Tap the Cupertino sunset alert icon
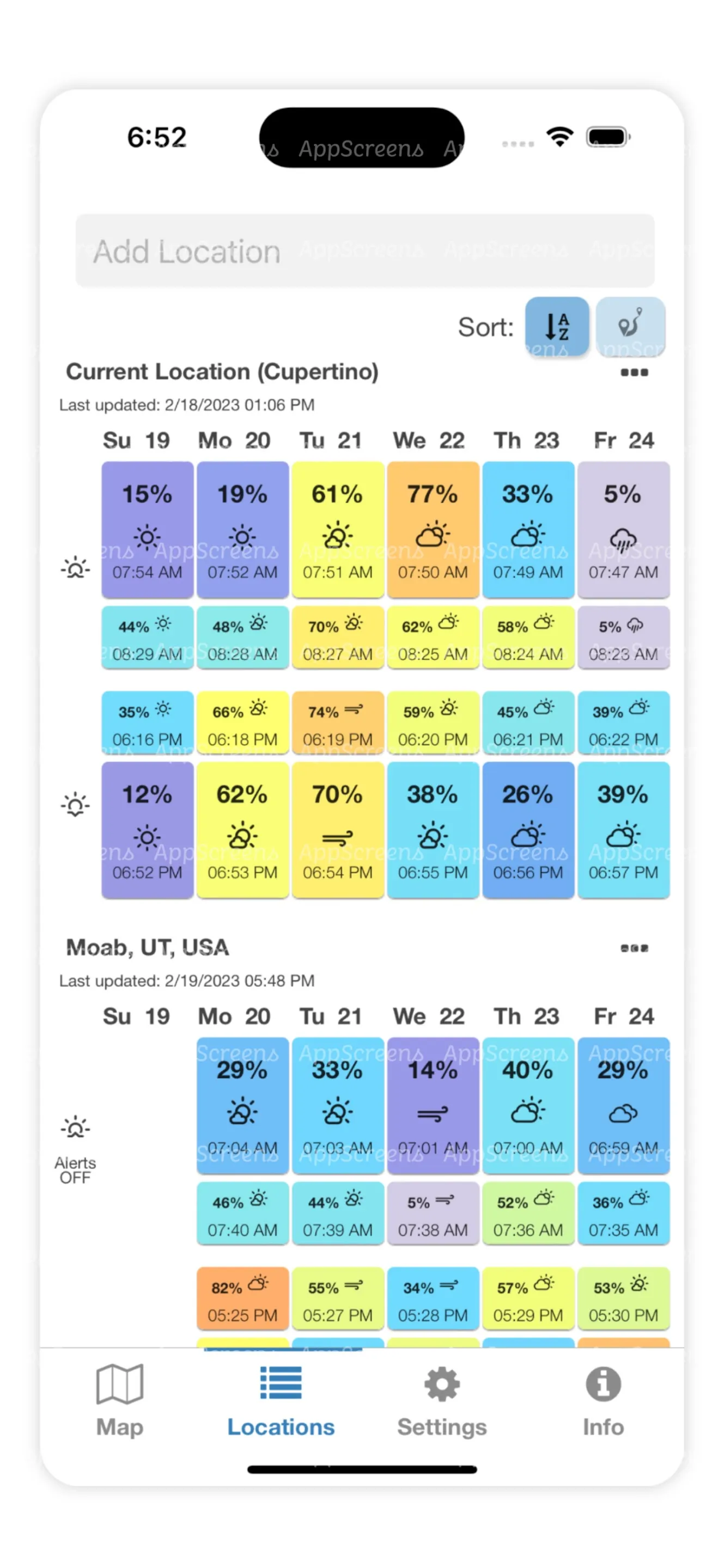 pyautogui.click(x=75, y=805)
